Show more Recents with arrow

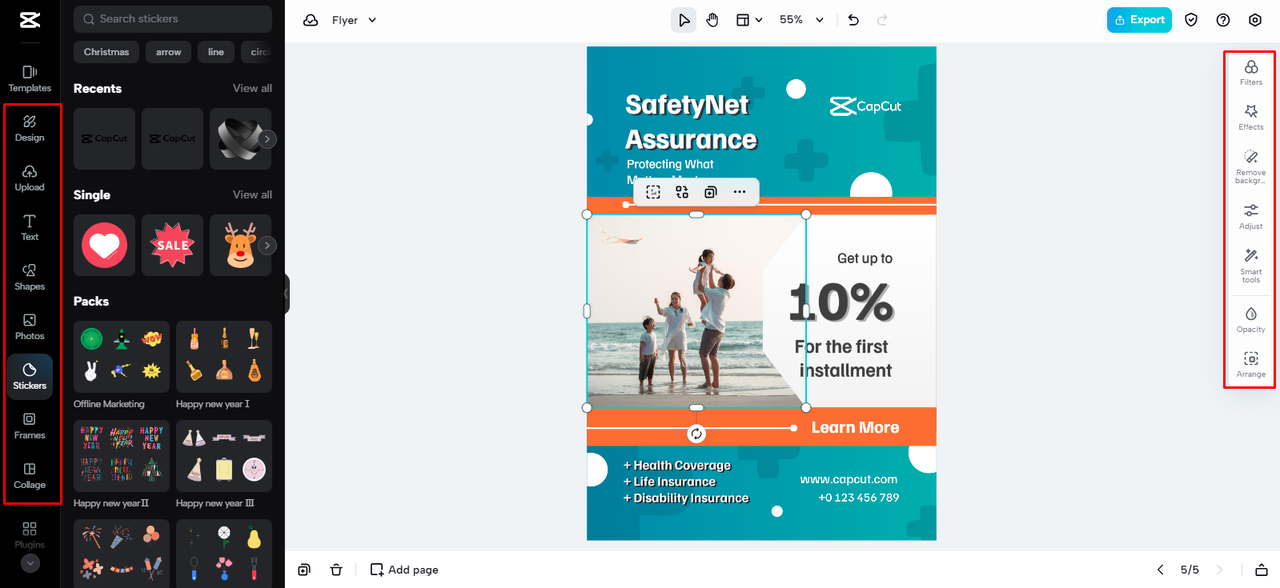click(267, 139)
